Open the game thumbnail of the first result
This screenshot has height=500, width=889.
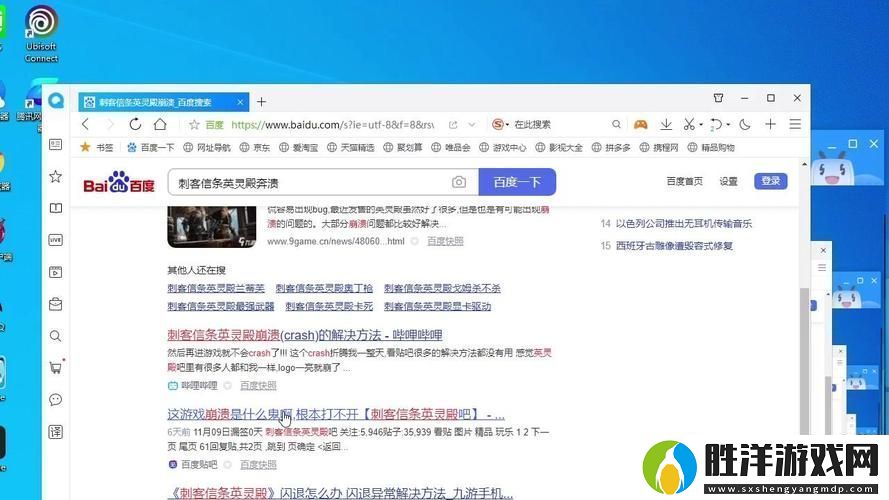point(211,227)
